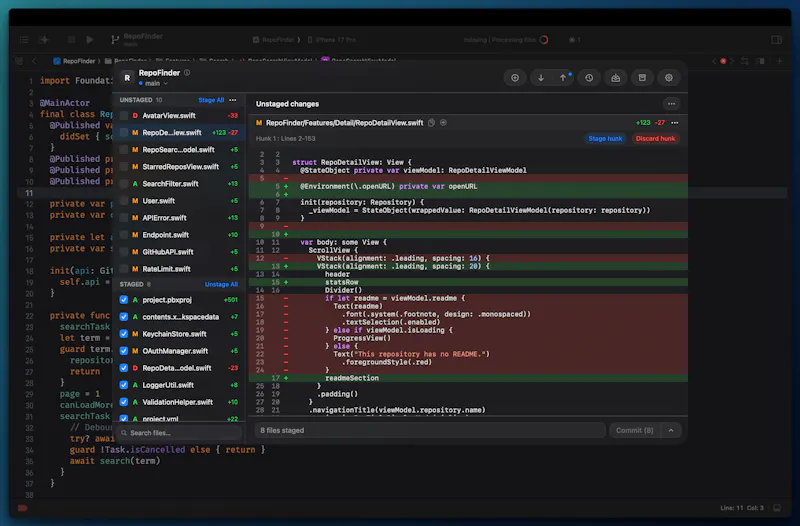
Task: Open more options next to Stage All
Action: click(233, 100)
